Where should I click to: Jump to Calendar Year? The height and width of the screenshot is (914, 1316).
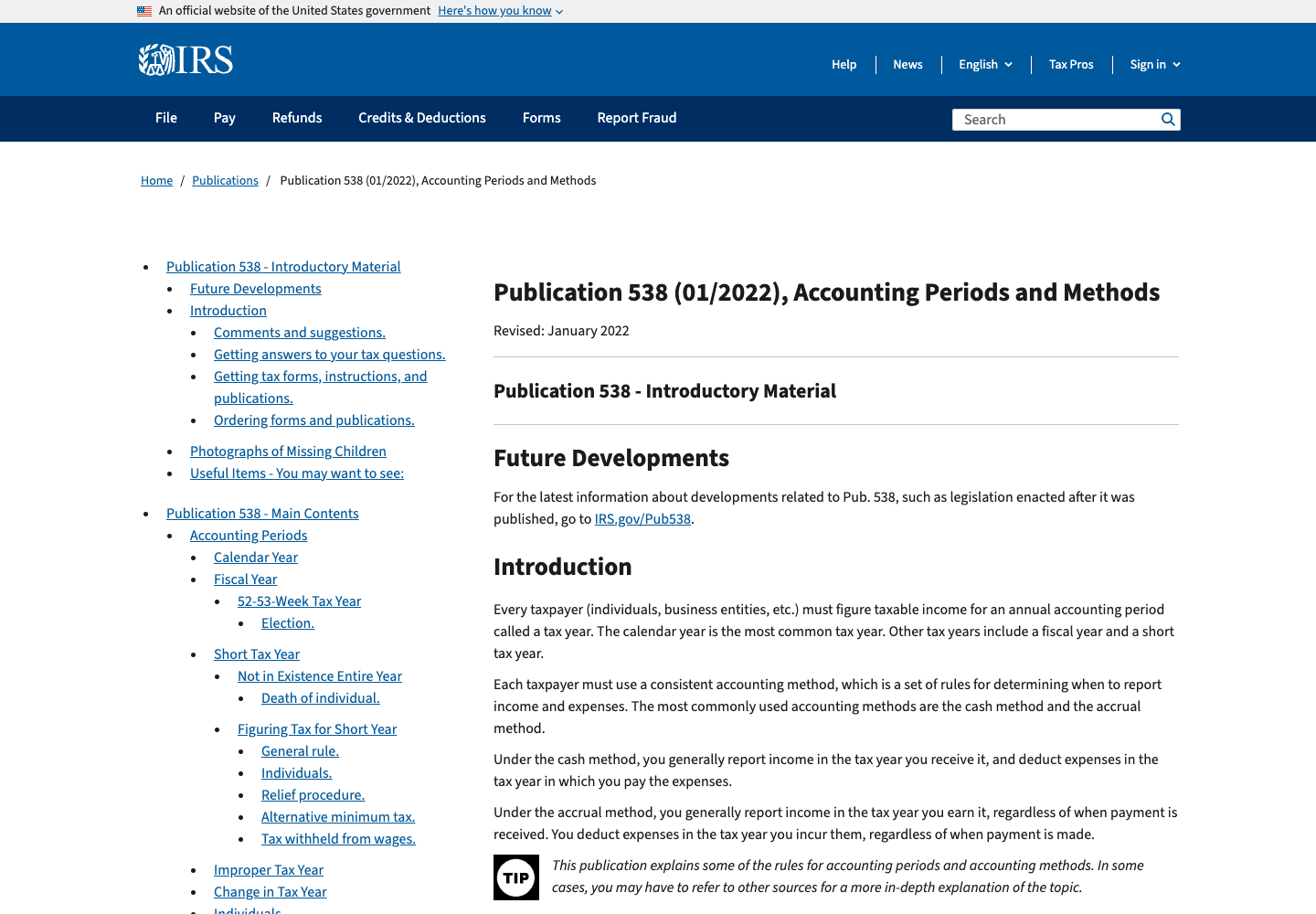click(x=256, y=558)
